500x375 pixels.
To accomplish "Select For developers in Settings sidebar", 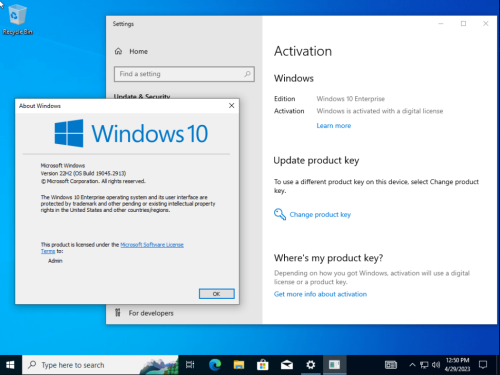I will [151, 313].
